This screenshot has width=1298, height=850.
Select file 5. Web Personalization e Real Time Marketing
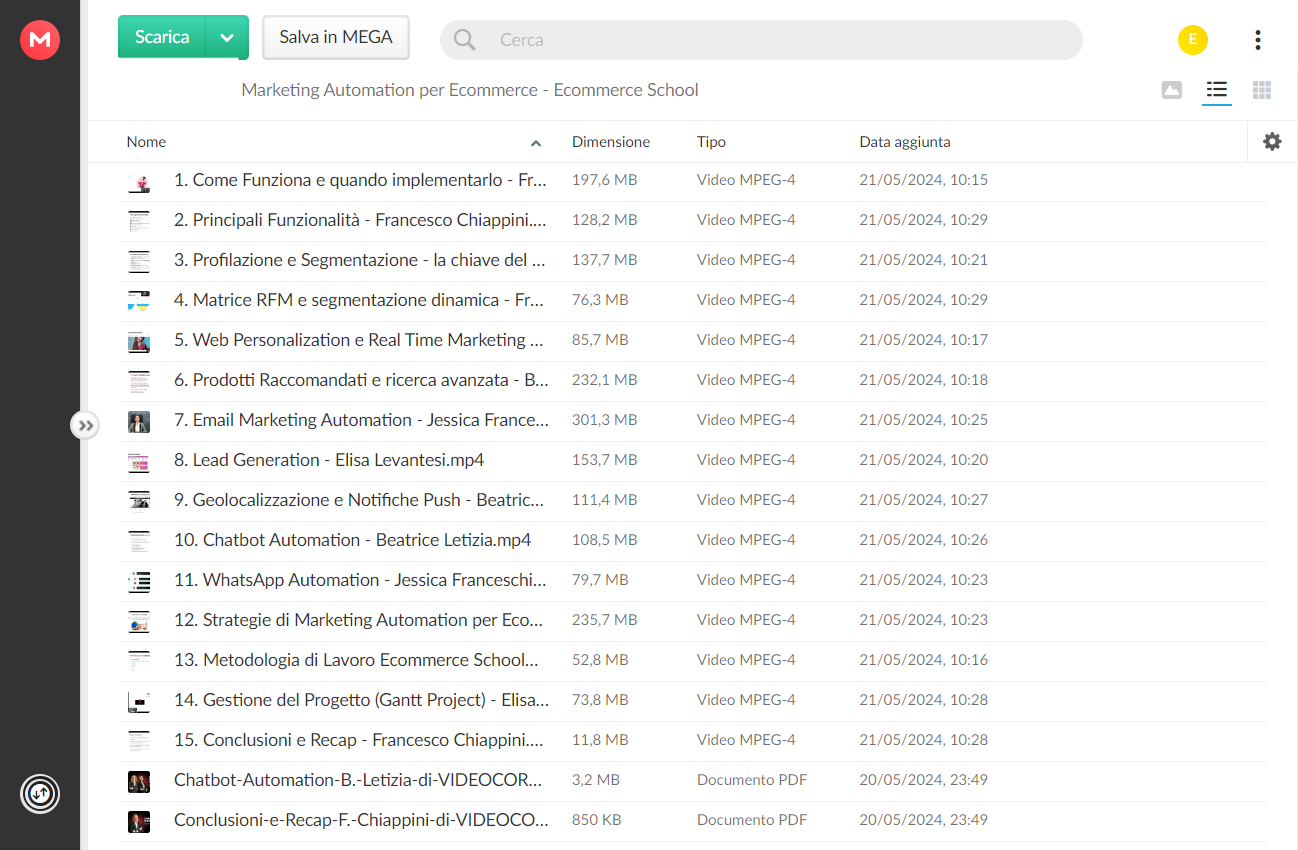point(692,341)
